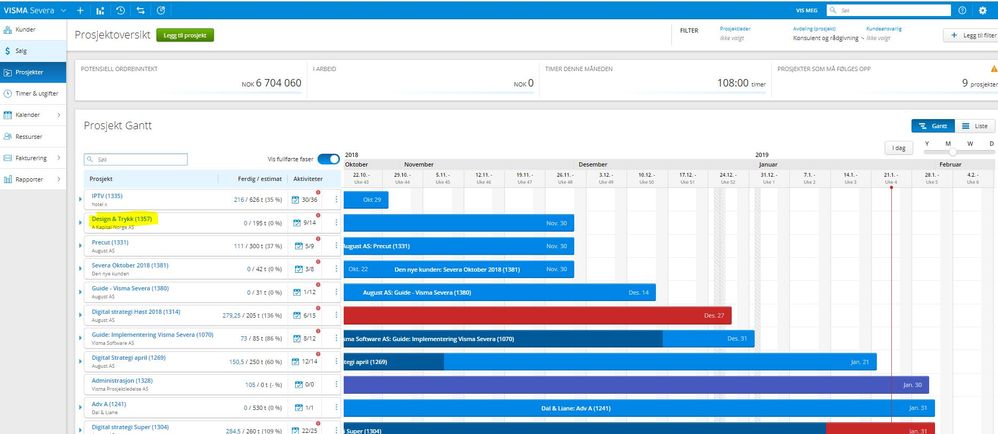
Task: Open the Administrasjon (1328) project link
Action: [x=122, y=381]
